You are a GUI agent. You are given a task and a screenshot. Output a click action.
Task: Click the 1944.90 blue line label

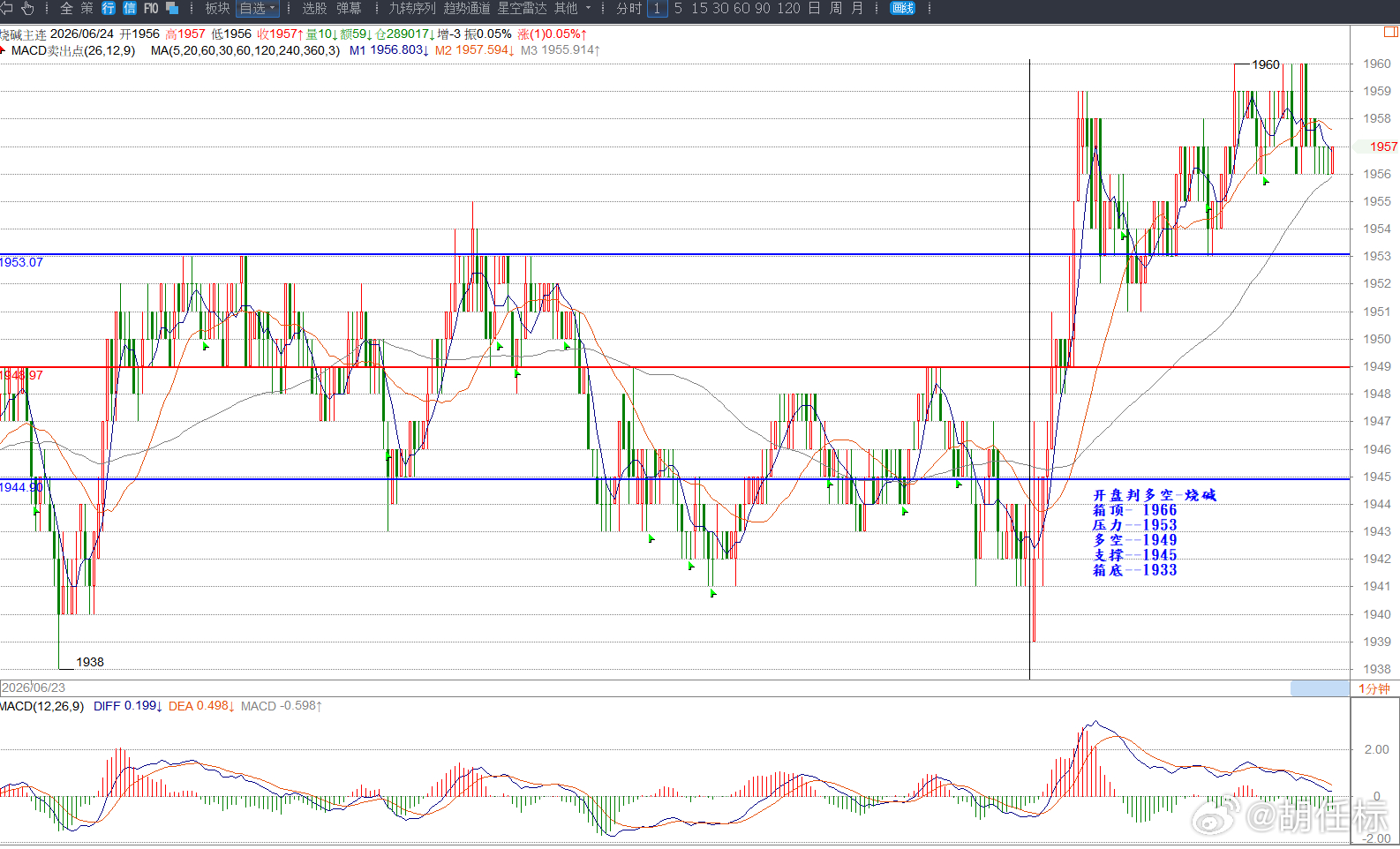pos(21,487)
